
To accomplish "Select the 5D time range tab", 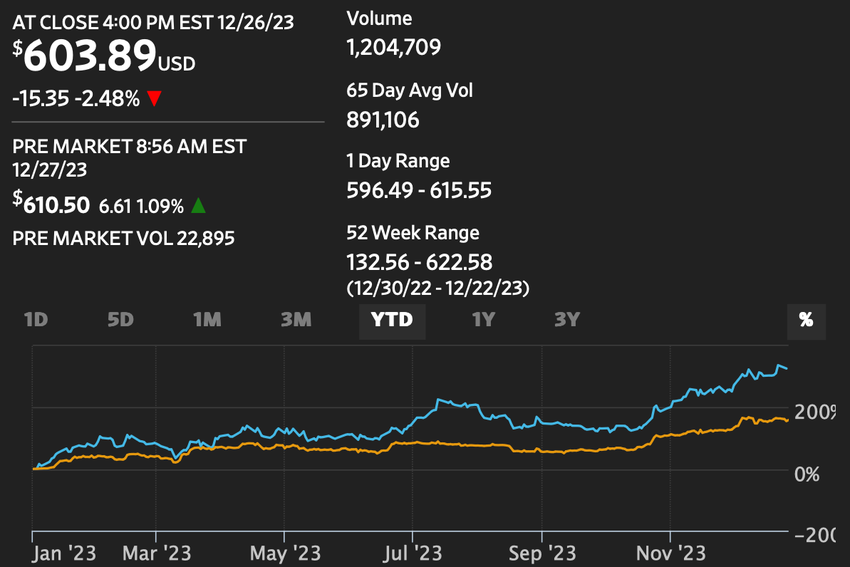I will click(120, 320).
